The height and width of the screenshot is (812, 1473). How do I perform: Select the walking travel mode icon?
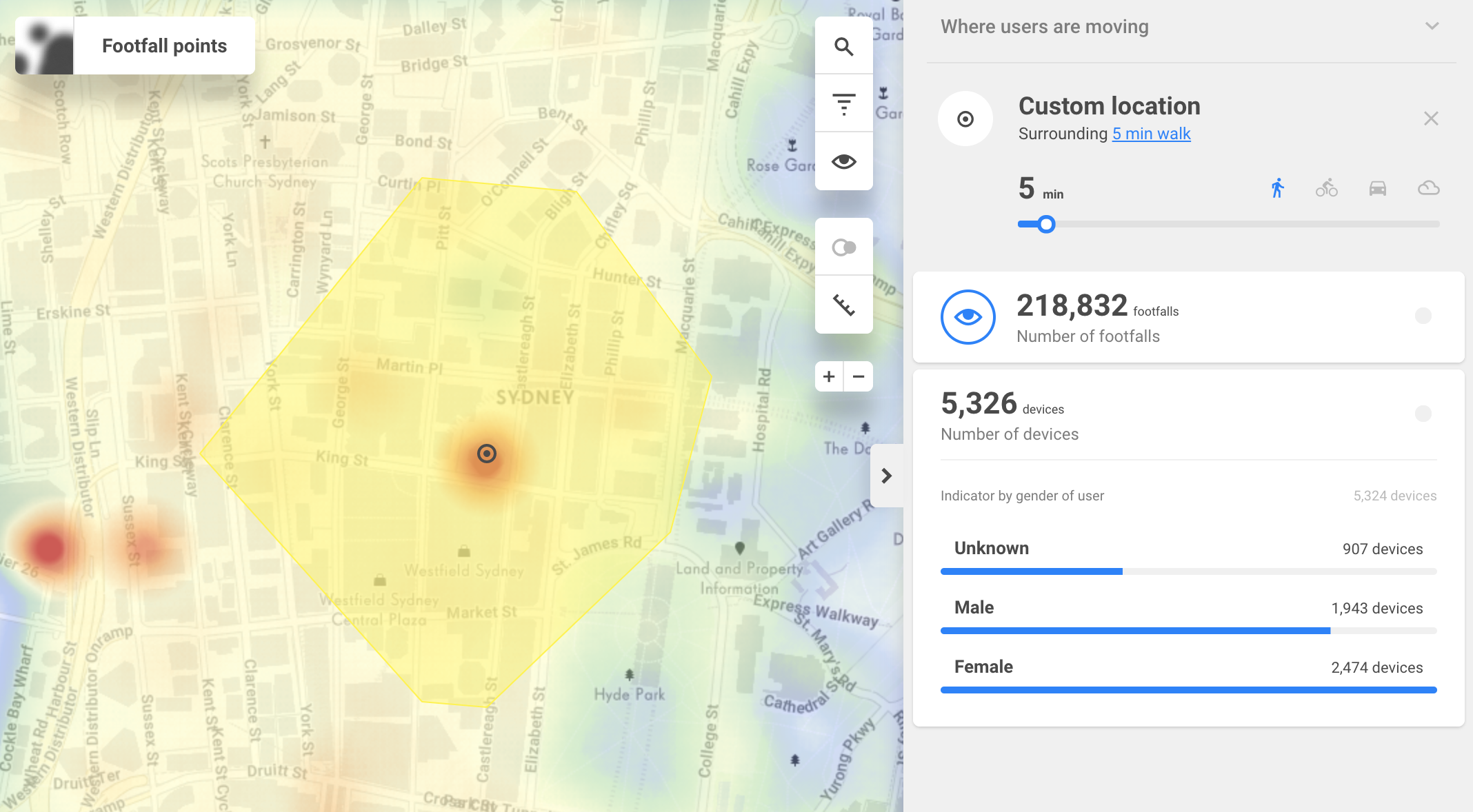(1277, 188)
